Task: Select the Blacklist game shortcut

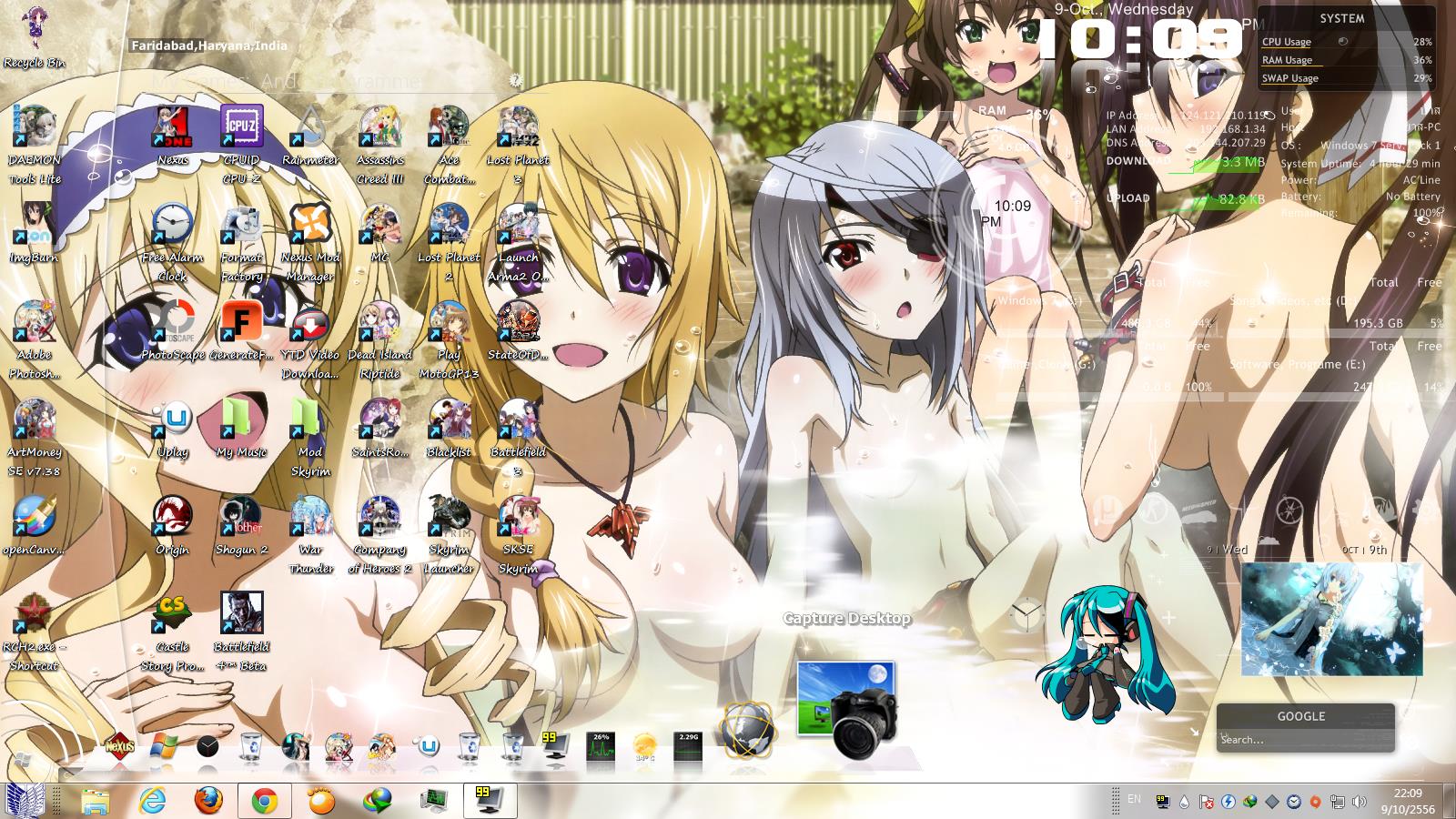Action: pyautogui.click(x=449, y=429)
